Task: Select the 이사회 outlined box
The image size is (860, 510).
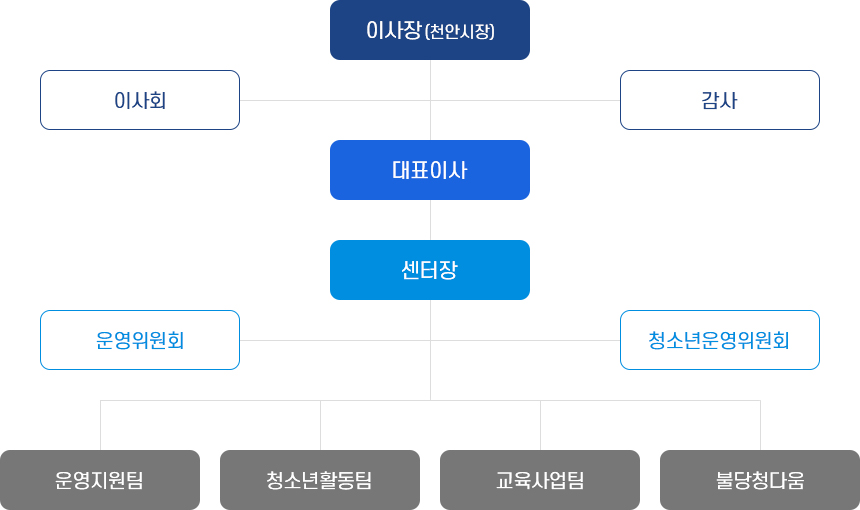Action: [x=140, y=100]
